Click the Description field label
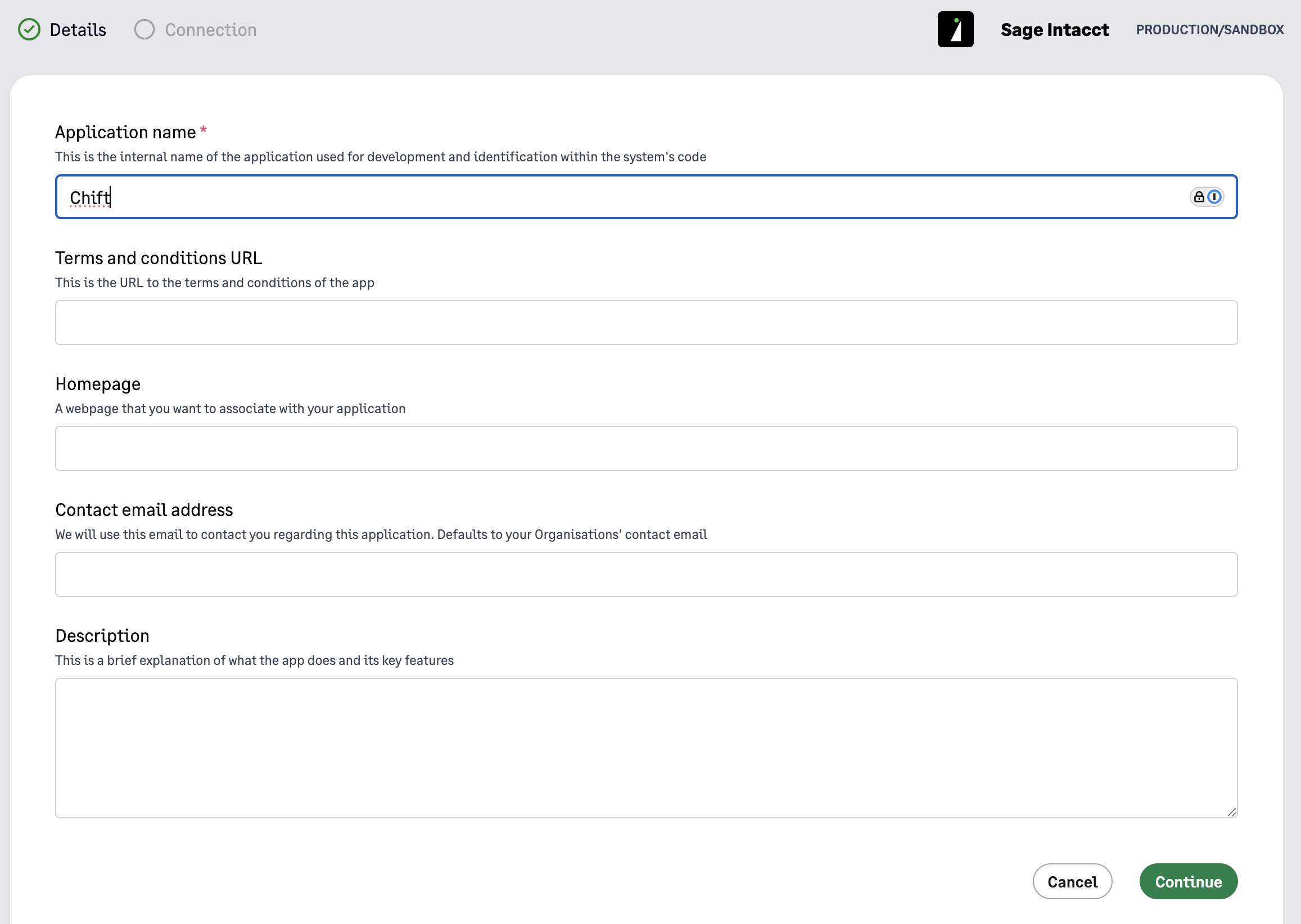Screen dimensions: 1301x924 click(x=102, y=636)
